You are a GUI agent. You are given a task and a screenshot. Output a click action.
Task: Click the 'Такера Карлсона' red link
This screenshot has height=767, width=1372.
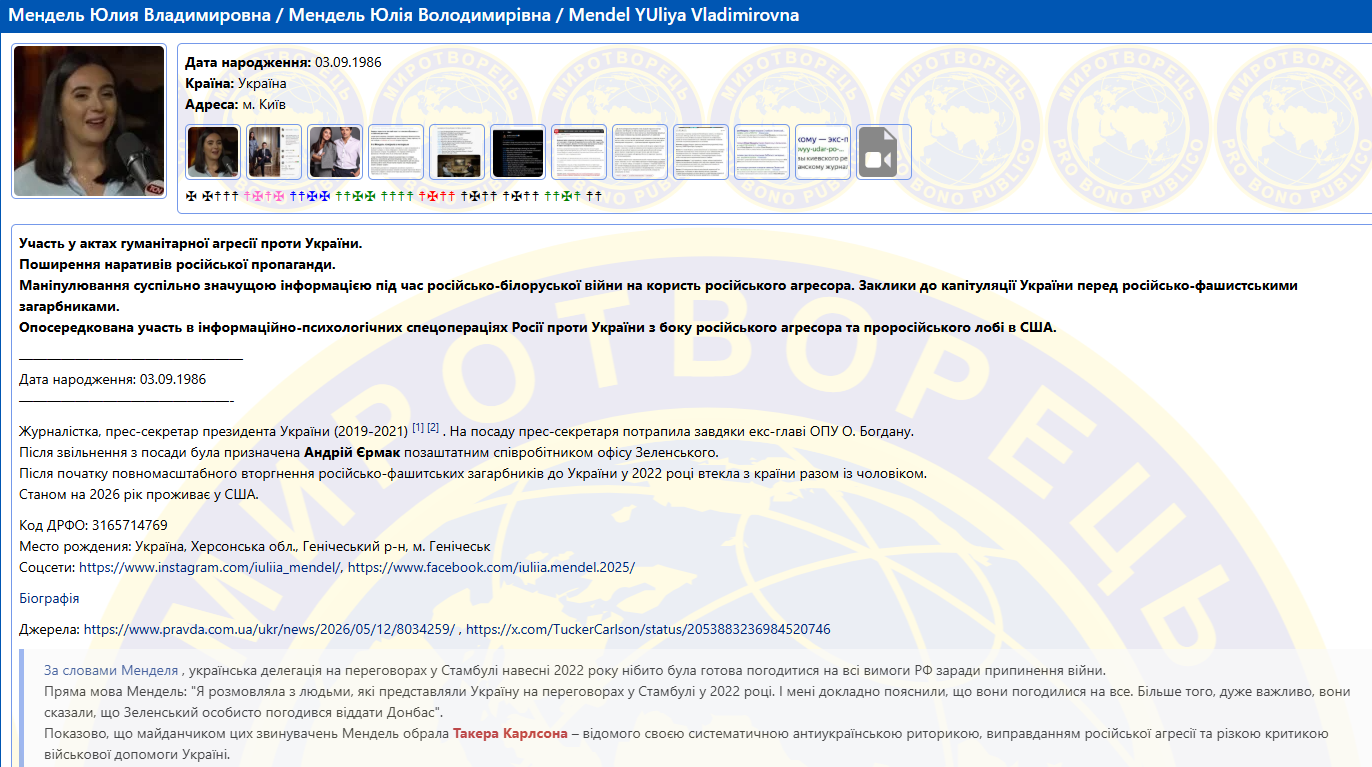coord(509,733)
